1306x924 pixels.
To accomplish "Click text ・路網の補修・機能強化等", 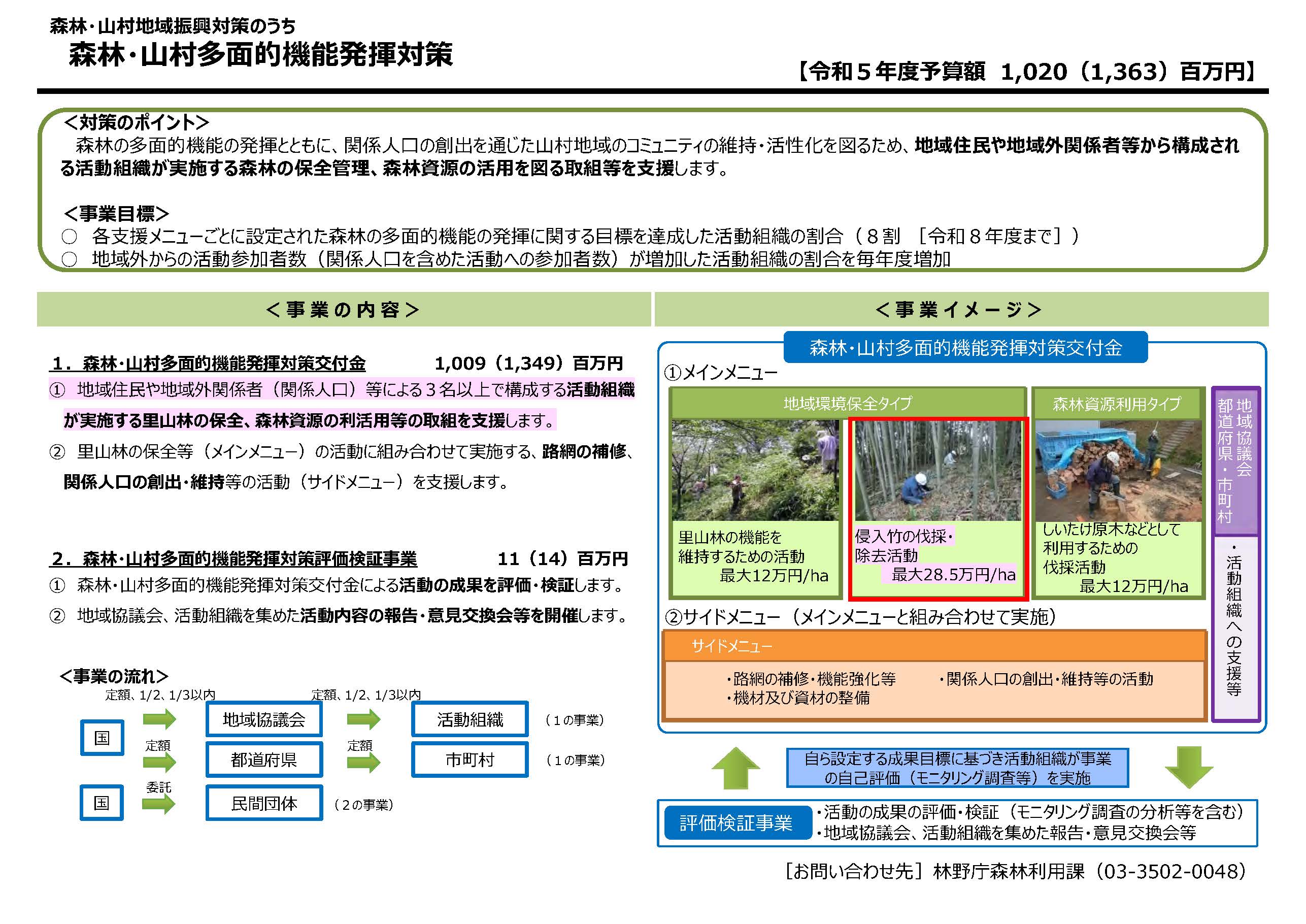I will click(811, 679).
